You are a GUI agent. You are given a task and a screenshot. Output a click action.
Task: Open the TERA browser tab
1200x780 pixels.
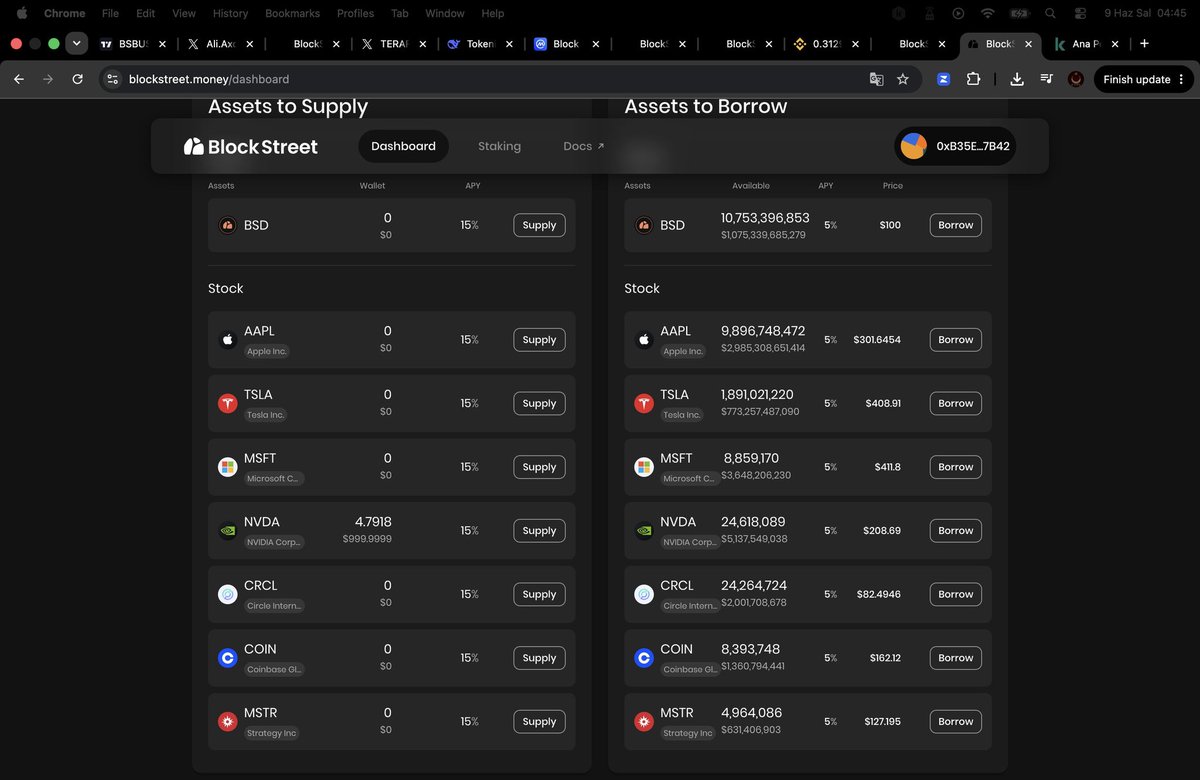pos(393,44)
